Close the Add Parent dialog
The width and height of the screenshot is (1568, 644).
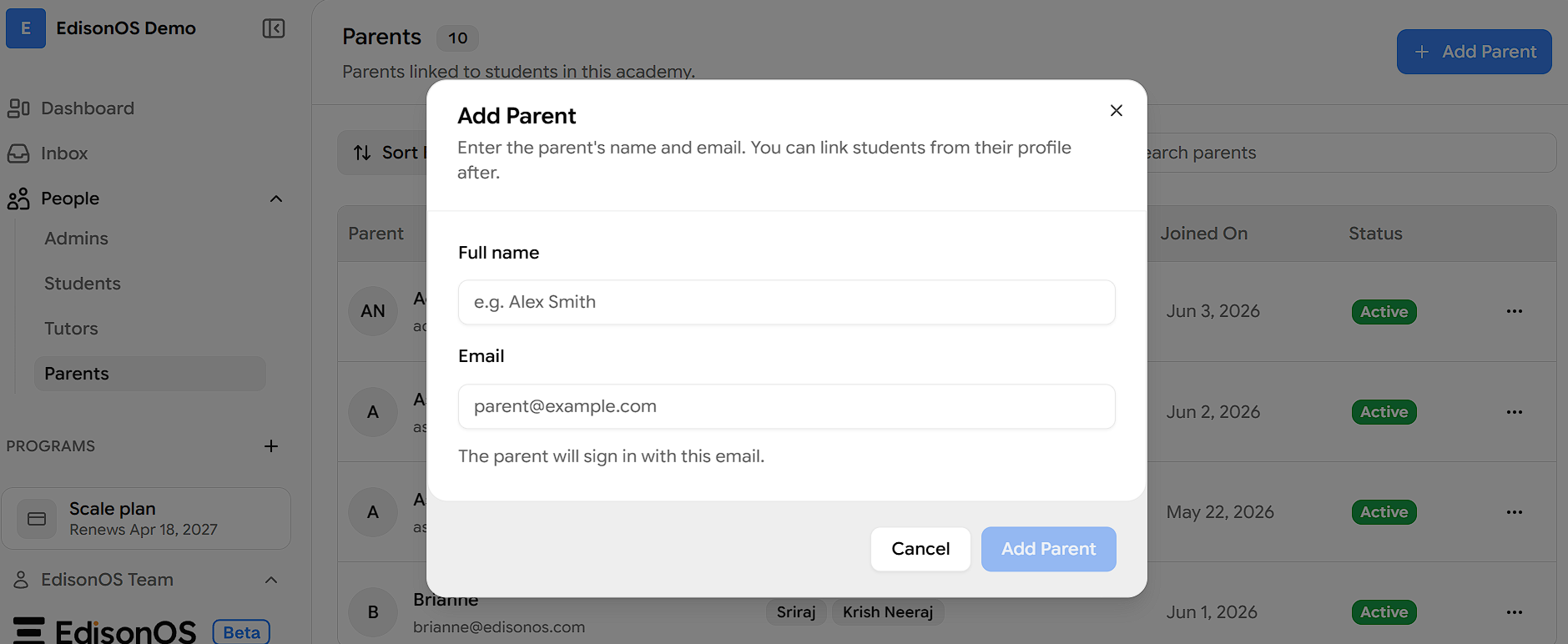click(x=1116, y=110)
